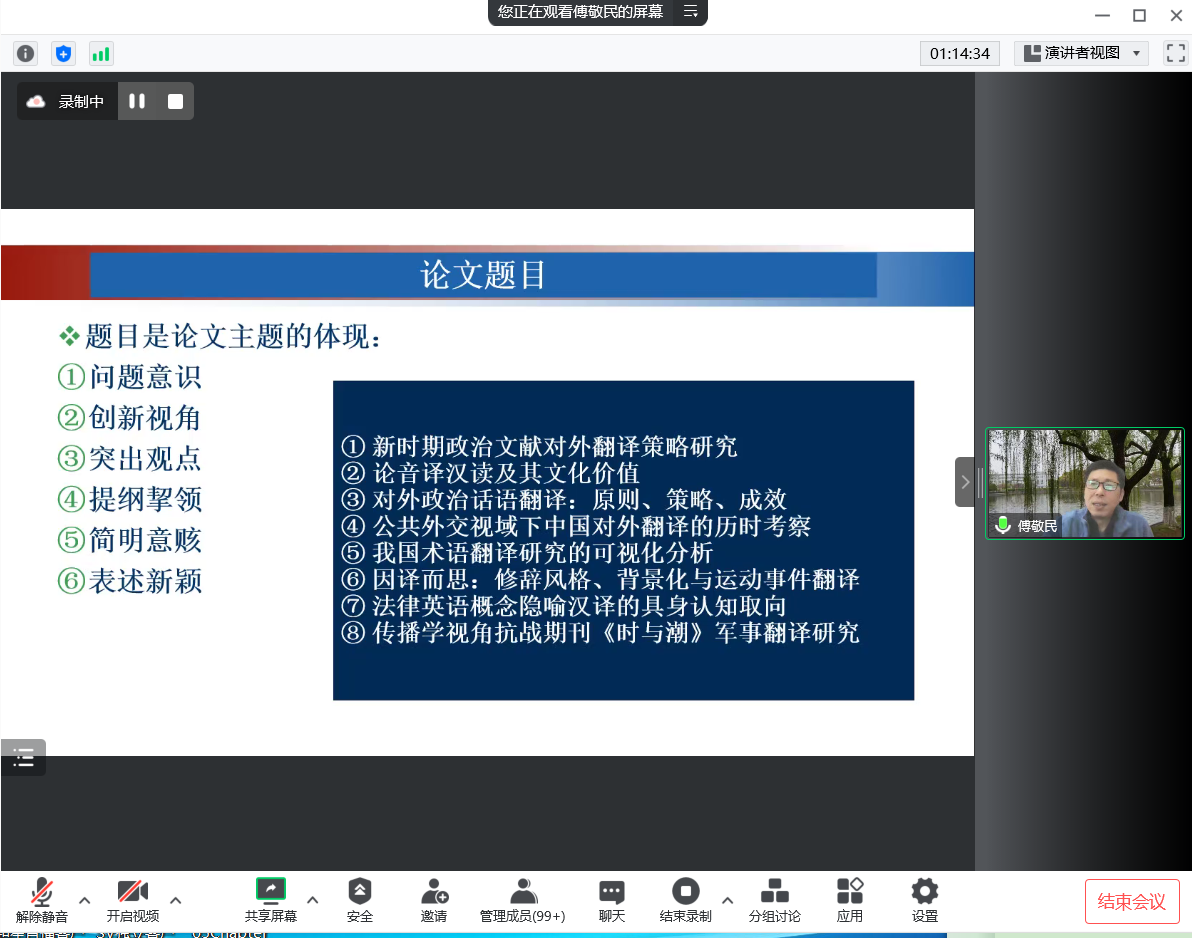Open the Apps (应用) menu
1192x938 pixels.
[850, 899]
